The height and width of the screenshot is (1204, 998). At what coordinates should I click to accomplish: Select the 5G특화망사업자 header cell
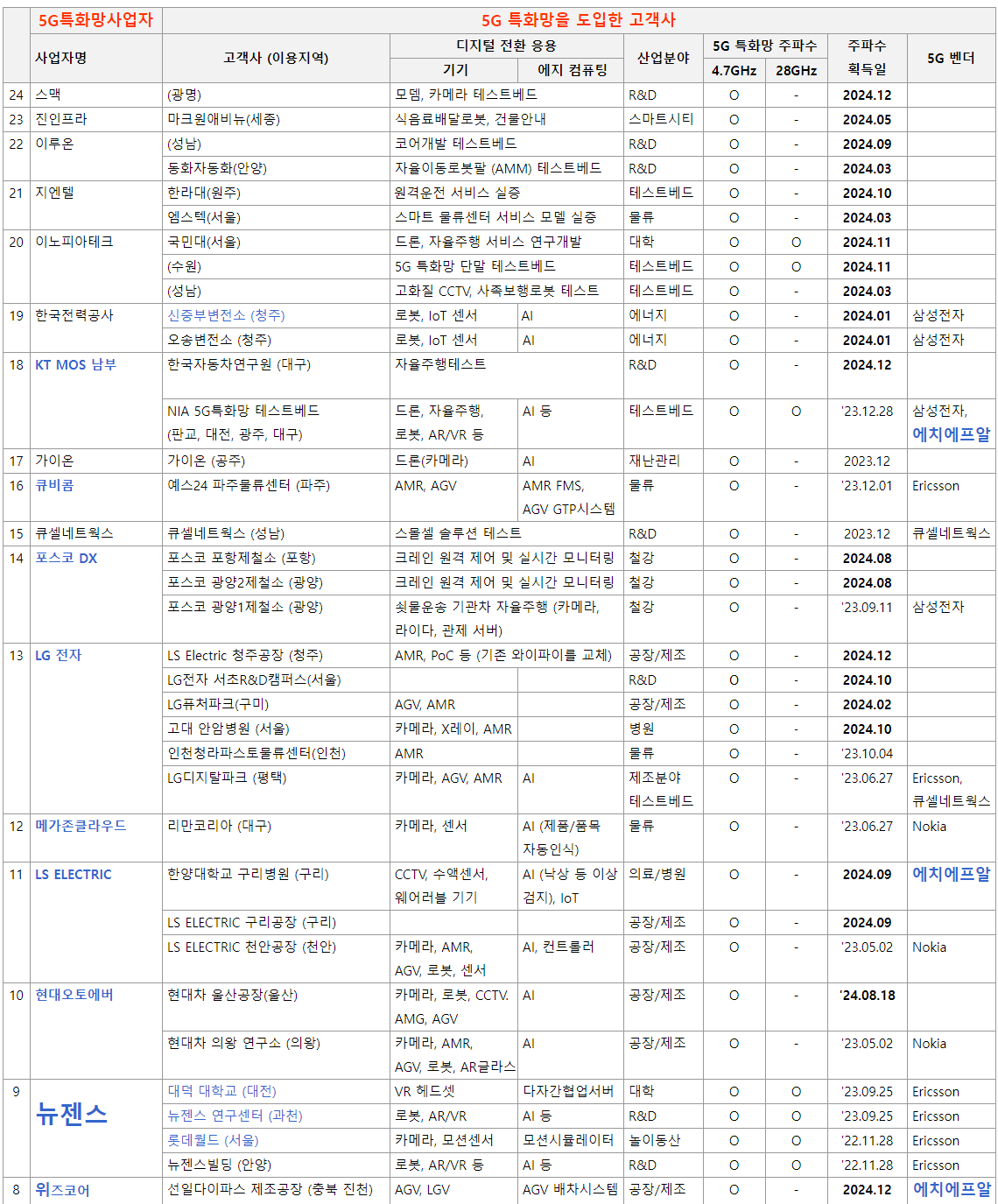coord(95,20)
